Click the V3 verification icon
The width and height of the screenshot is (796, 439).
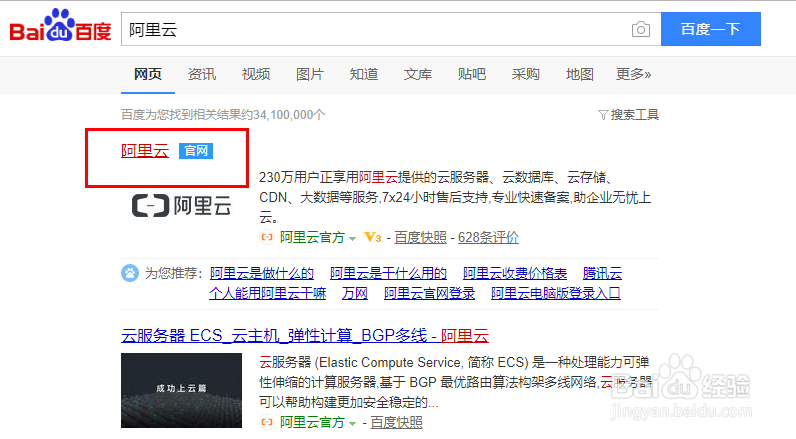[x=373, y=237]
